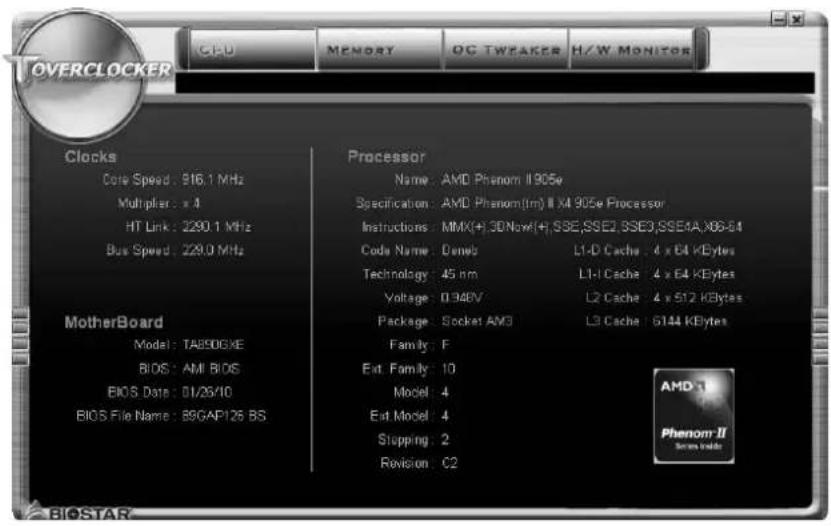Click the AMD Phenom II badge
Image resolution: width=831 pixels, height=526 pixels.
point(694,416)
